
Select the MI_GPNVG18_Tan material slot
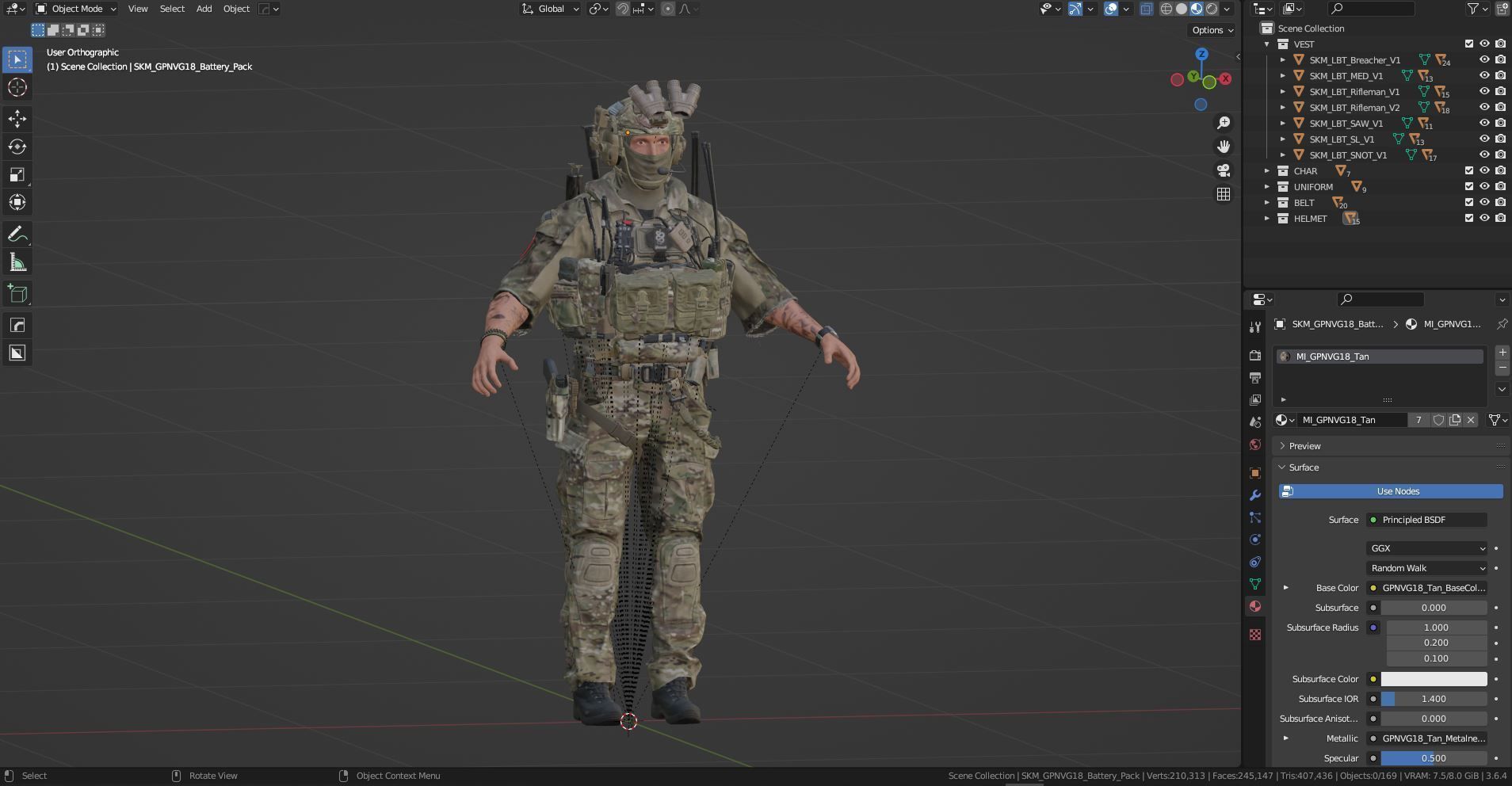(1380, 357)
